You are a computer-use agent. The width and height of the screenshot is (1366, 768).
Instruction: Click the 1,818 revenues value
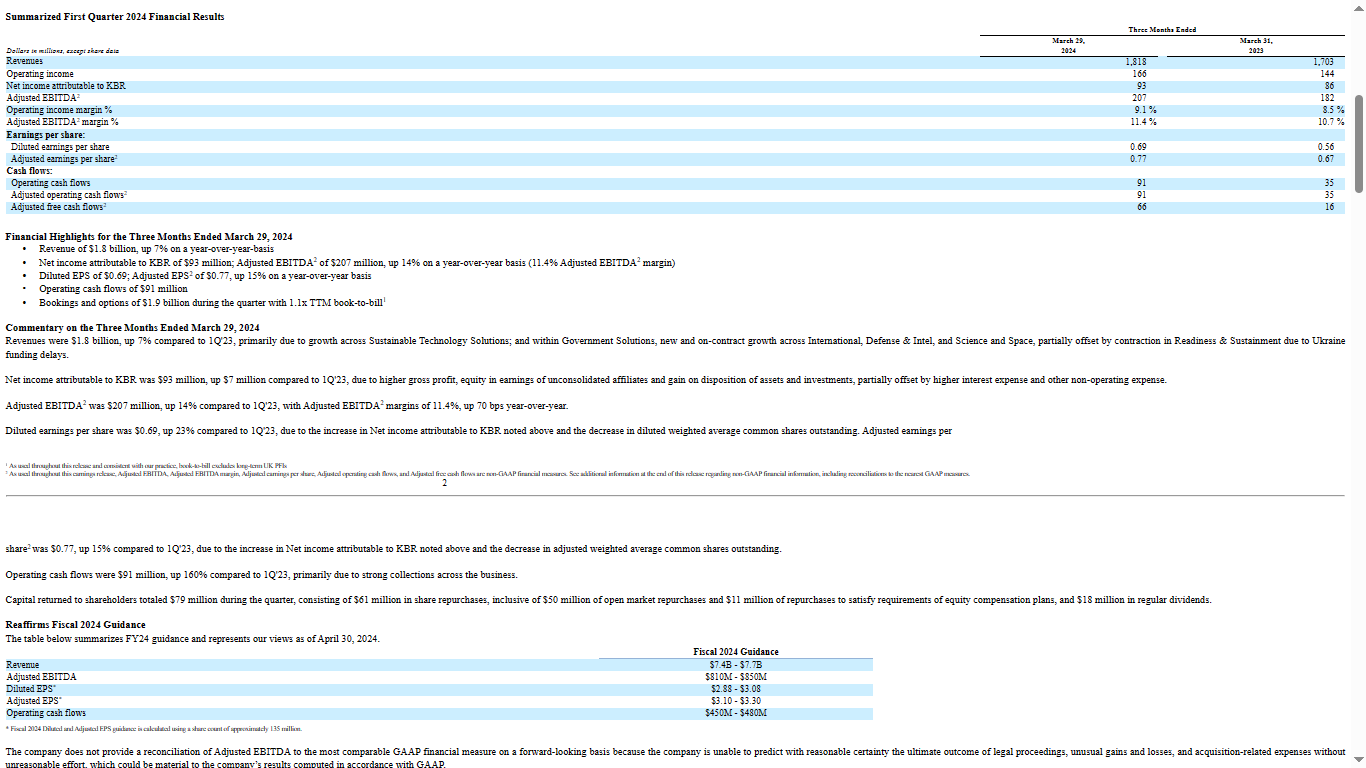tap(1136, 62)
